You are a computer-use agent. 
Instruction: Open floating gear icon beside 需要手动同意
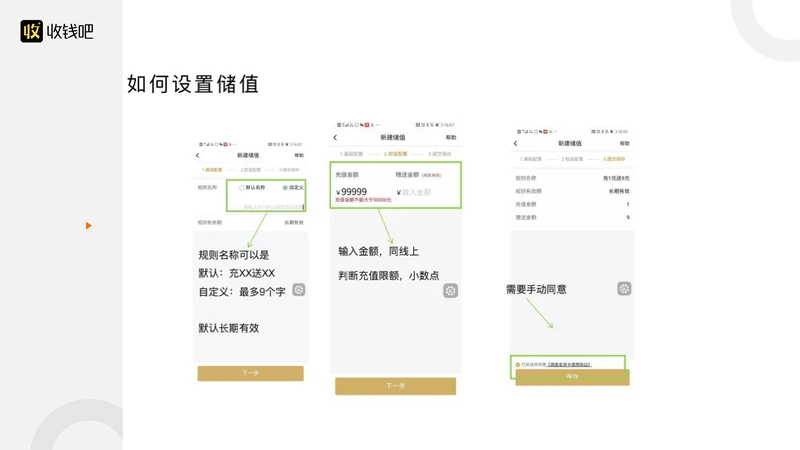(624, 289)
